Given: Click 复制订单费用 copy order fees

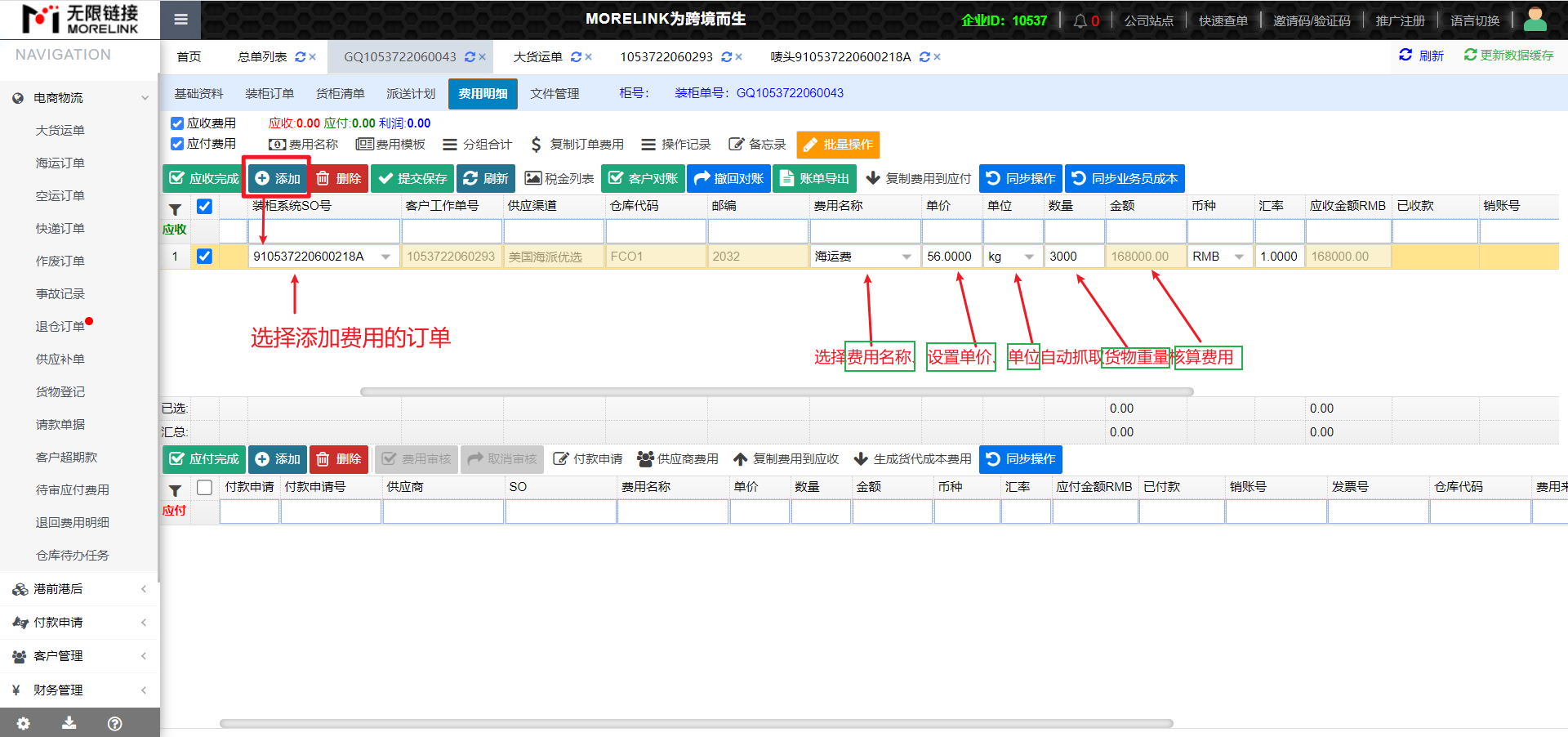Looking at the screenshot, I should pos(577,145).
